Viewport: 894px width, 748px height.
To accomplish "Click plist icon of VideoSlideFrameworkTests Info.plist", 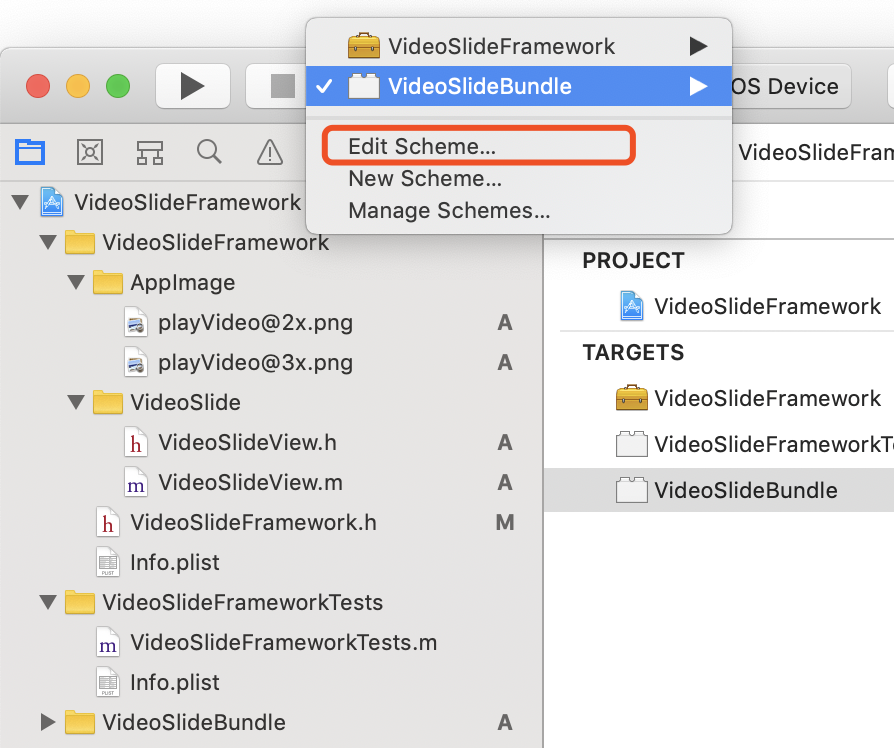I will (x=108, y=682).
